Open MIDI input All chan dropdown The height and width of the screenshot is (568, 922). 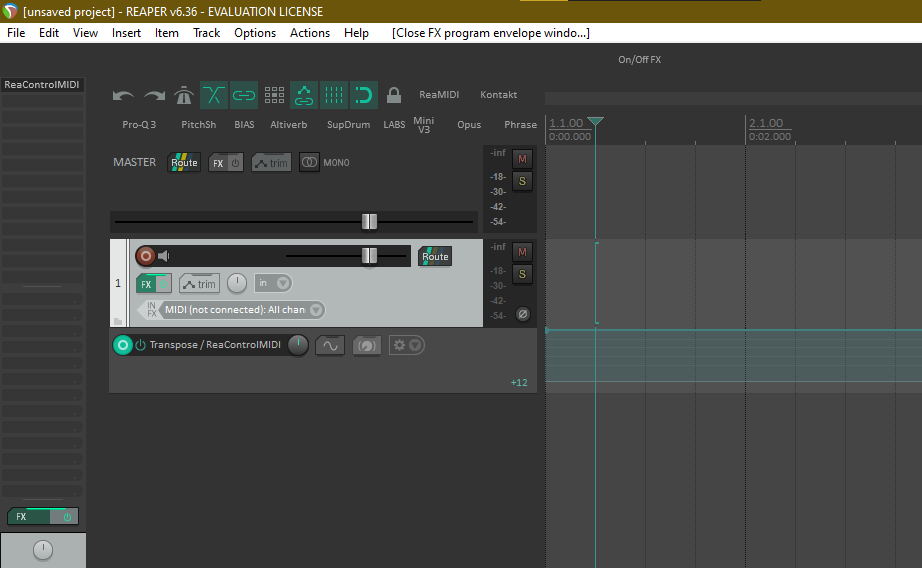243,310
